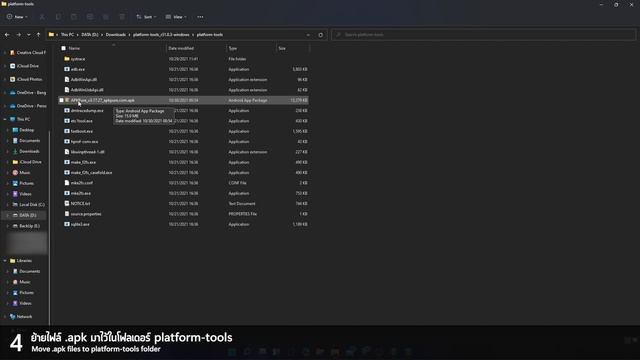Open Network in the sidebar

coord(21,316)
